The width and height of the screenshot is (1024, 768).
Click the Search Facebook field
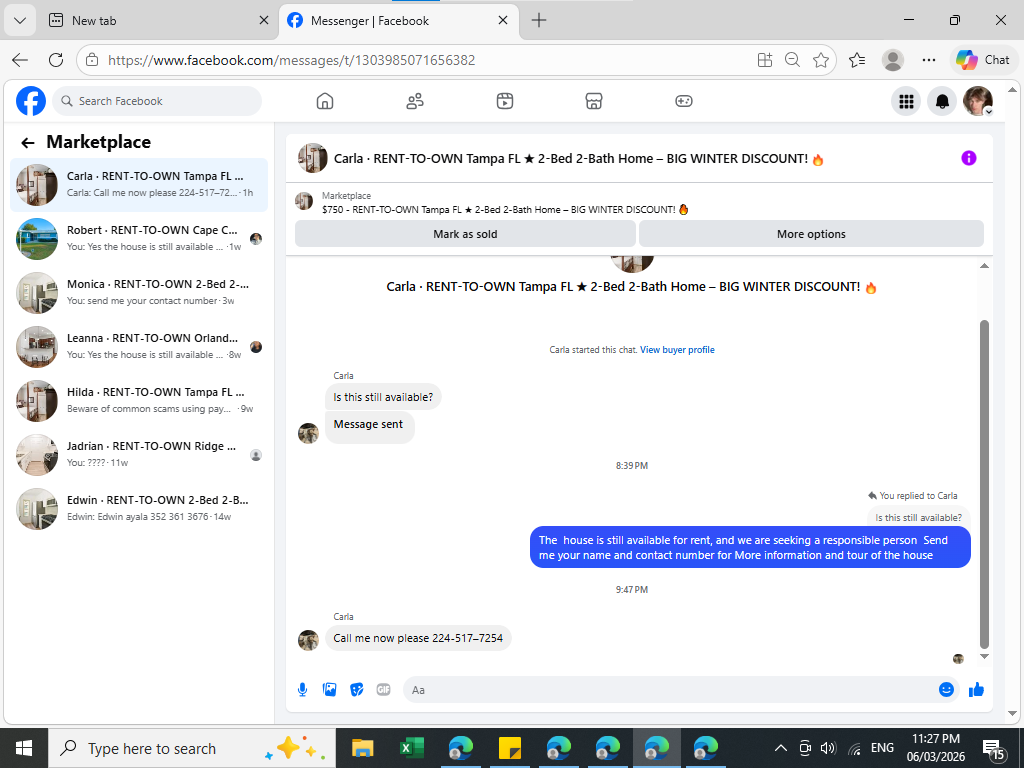157,101
